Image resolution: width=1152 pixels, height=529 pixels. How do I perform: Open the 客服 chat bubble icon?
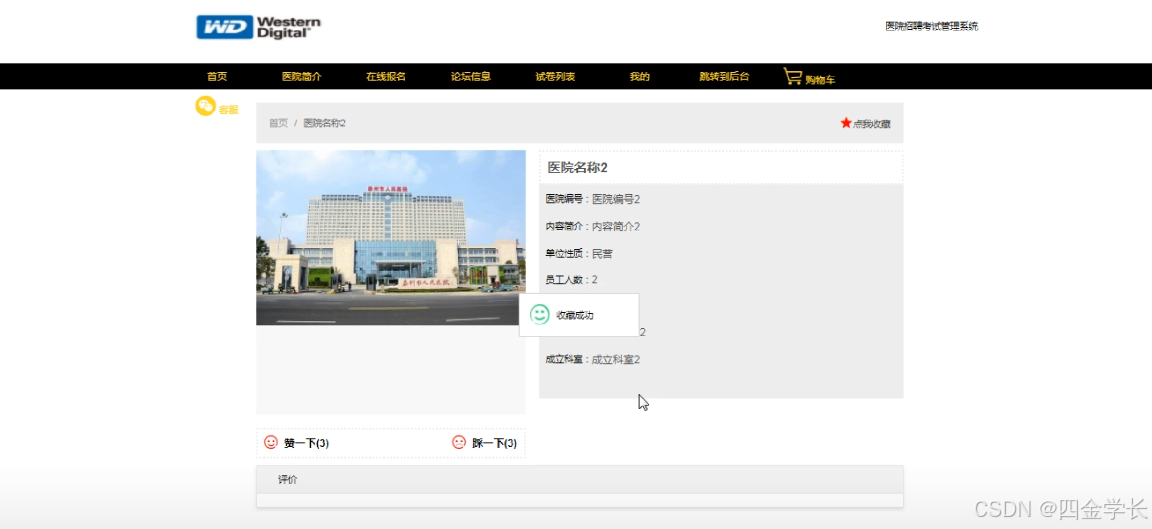(x=205, y=106)
